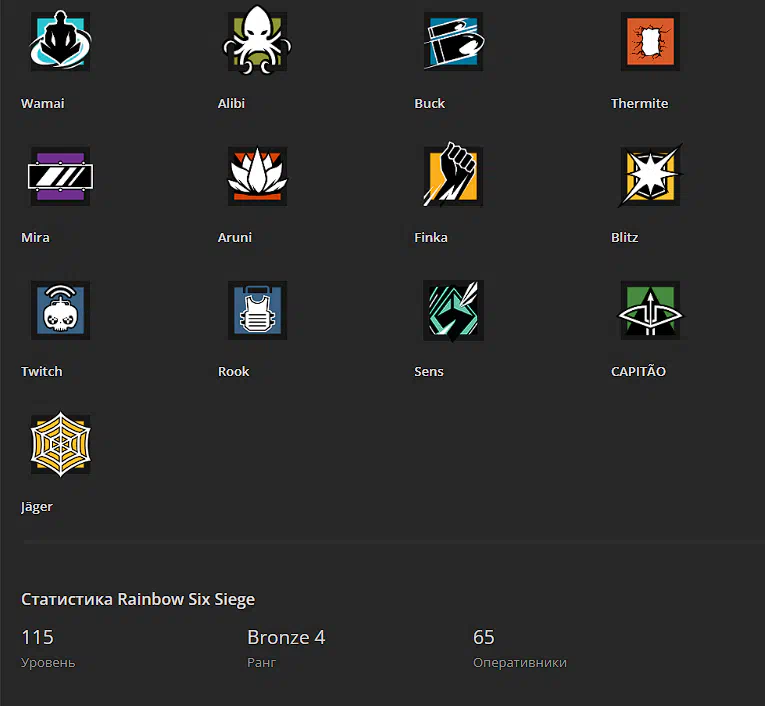This screenshot has height=706, width=765.
Task: Choose the Finka fist icon
Action: pos(453,175)
